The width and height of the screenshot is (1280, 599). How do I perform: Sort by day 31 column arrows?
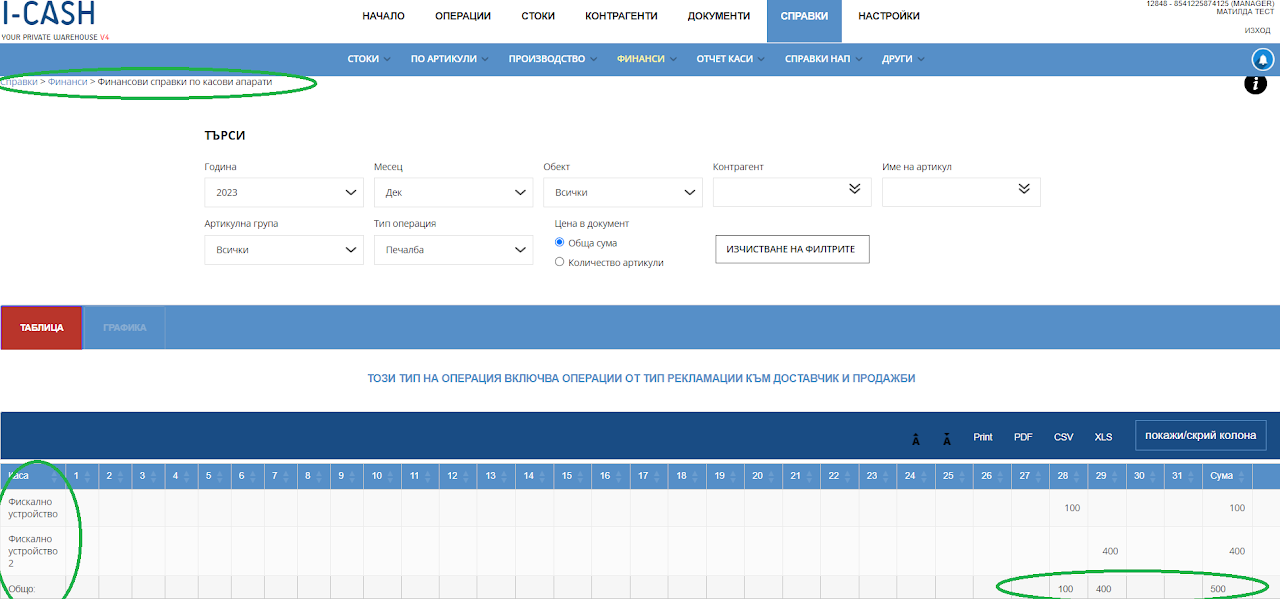click(1191, 476)
